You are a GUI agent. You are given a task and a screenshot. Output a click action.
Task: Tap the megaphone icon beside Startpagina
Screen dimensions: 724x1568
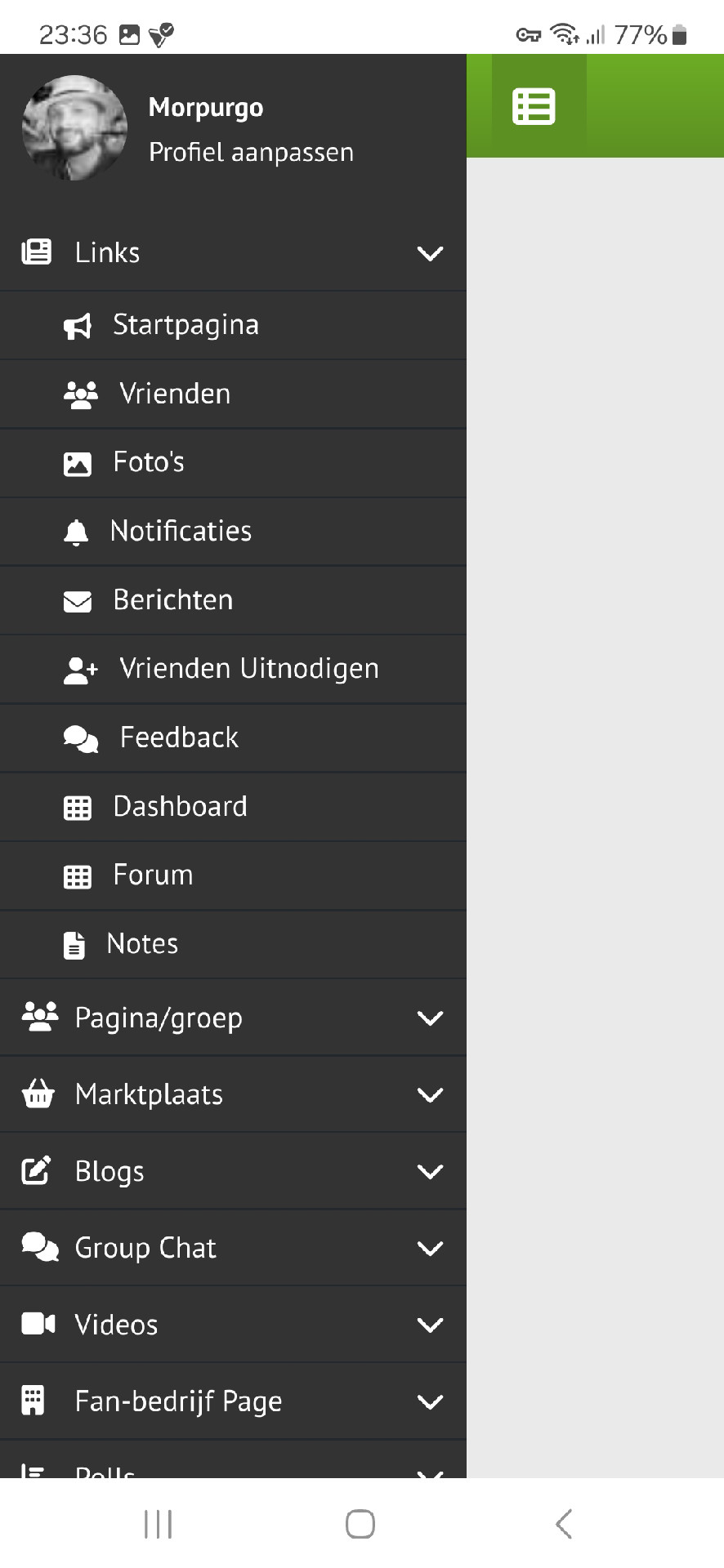(x=78, y=326)
